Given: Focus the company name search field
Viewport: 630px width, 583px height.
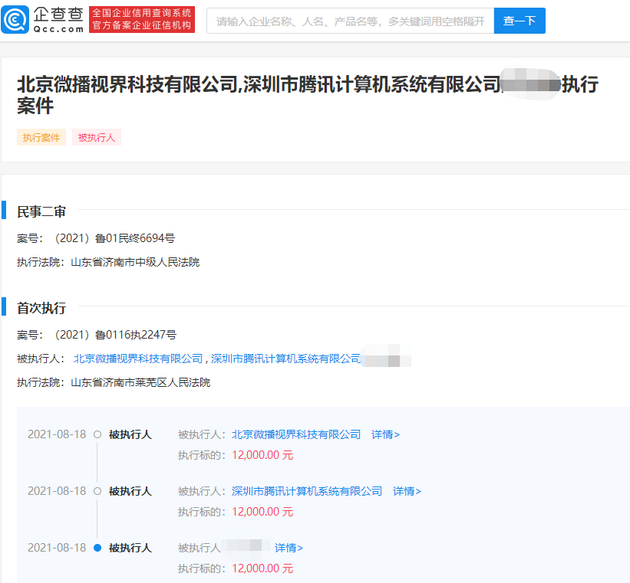Looking at the screenshot, I should coord(350,21).
